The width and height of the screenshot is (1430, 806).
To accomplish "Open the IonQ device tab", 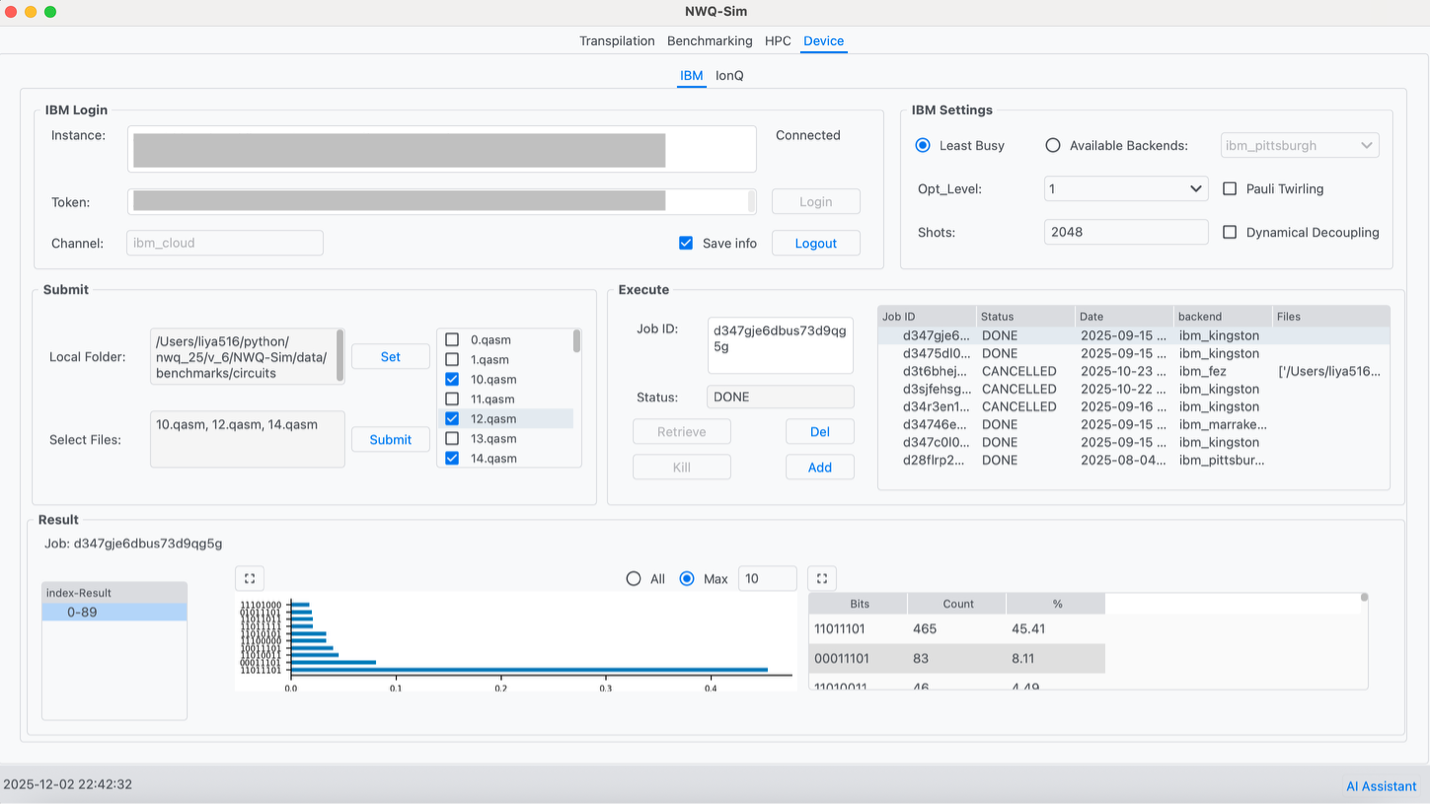I will coord(729,76).
